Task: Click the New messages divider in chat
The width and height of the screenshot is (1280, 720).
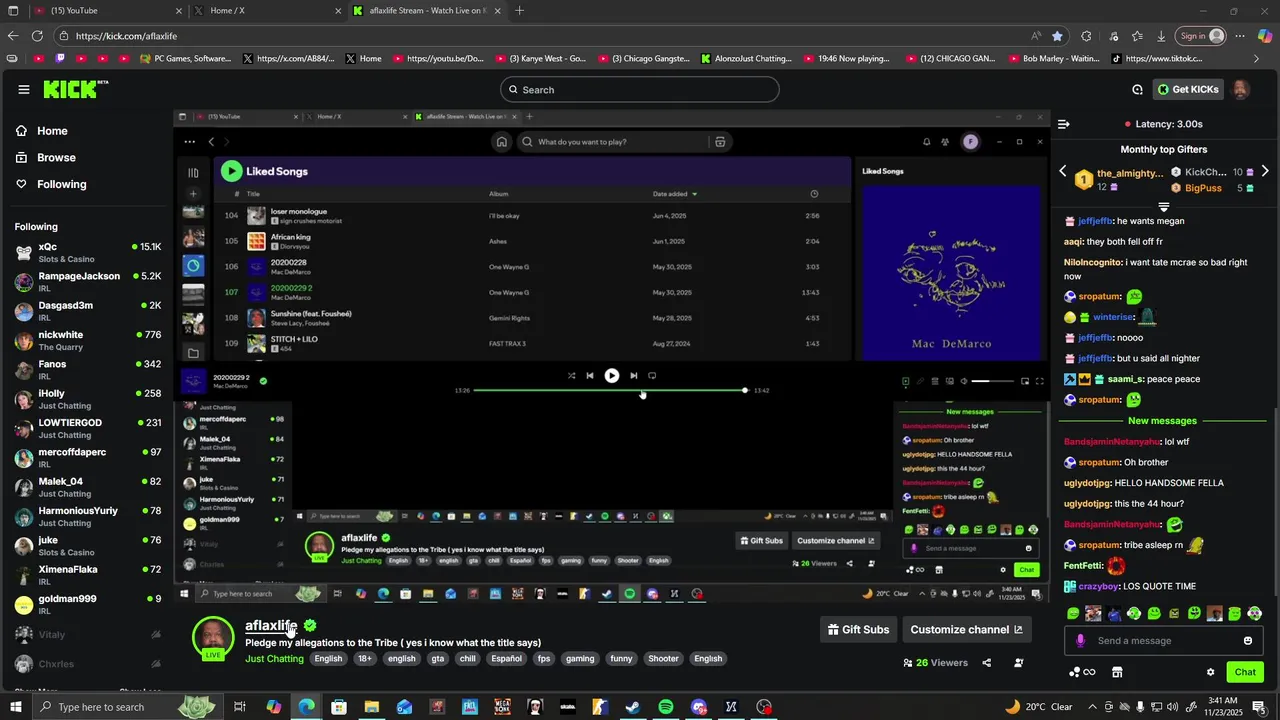Action: pos(1162,421)
